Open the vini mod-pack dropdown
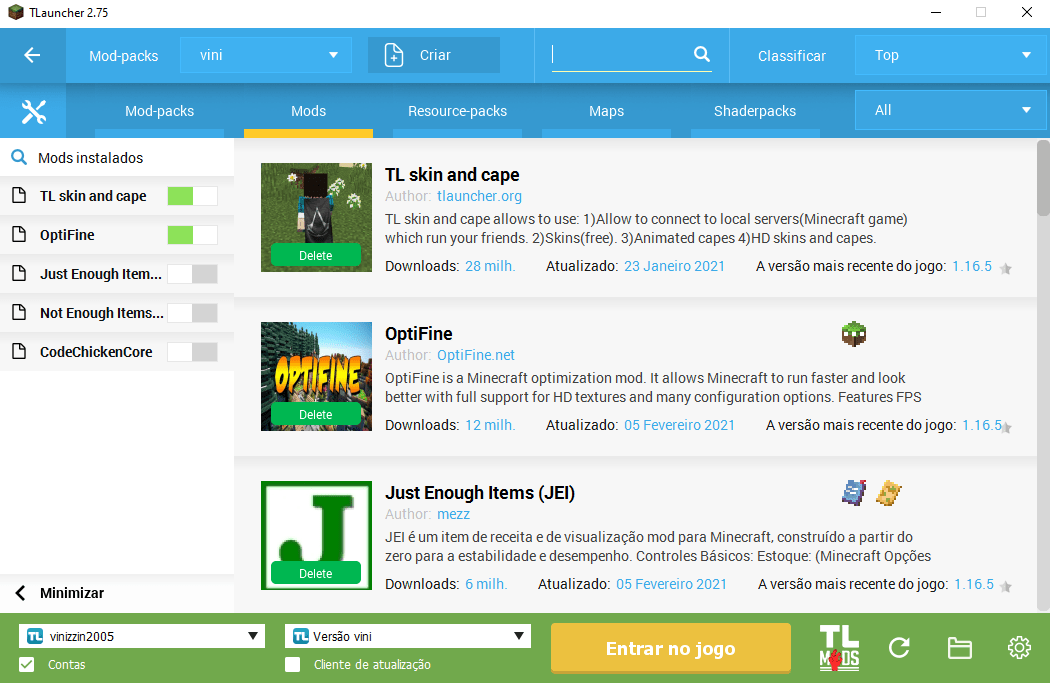Viewport: 1050px width, 683px height. click(x=266, y=55)
